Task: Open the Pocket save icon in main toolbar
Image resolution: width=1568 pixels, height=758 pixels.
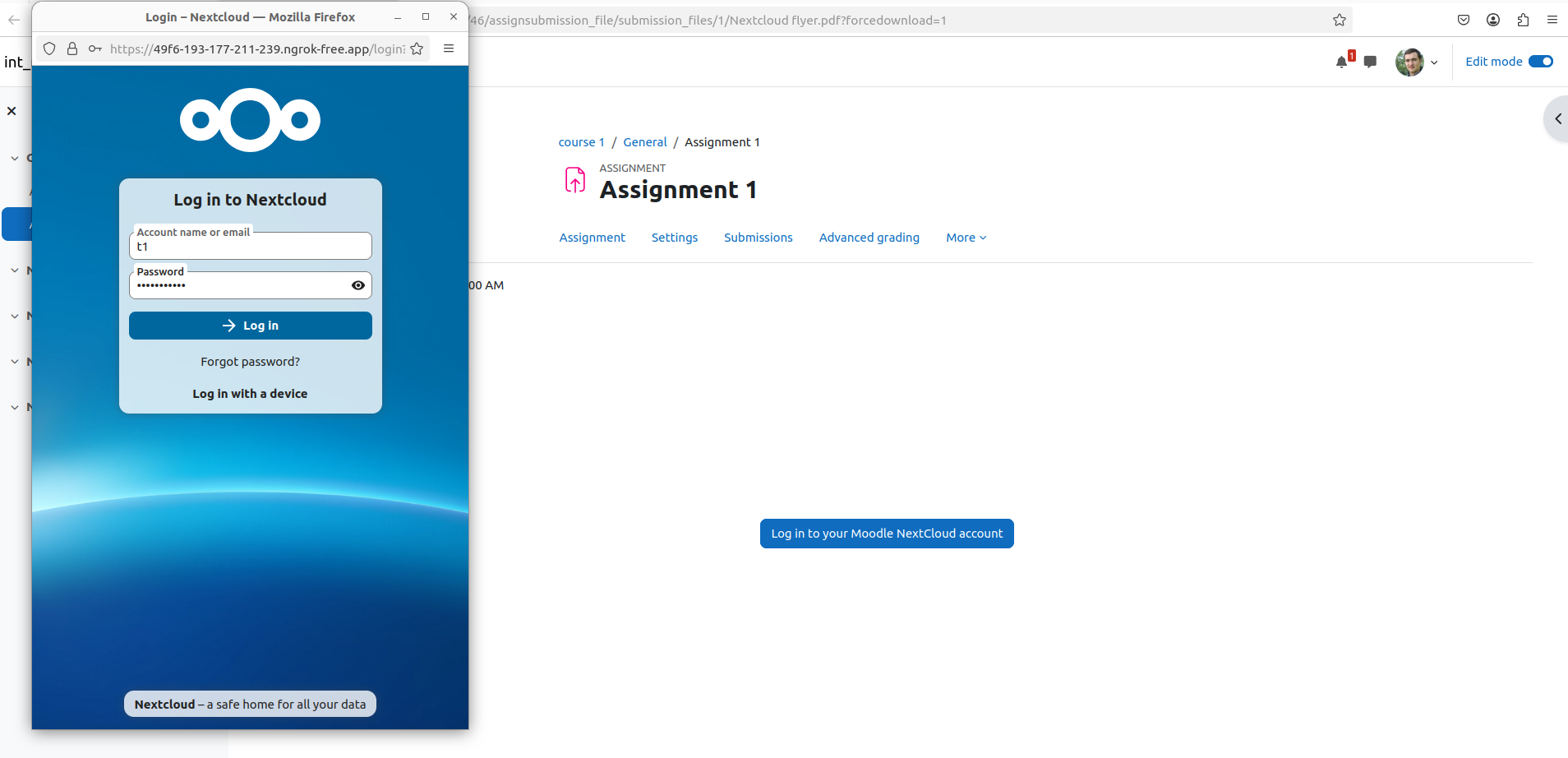Action: [1464, 20]
